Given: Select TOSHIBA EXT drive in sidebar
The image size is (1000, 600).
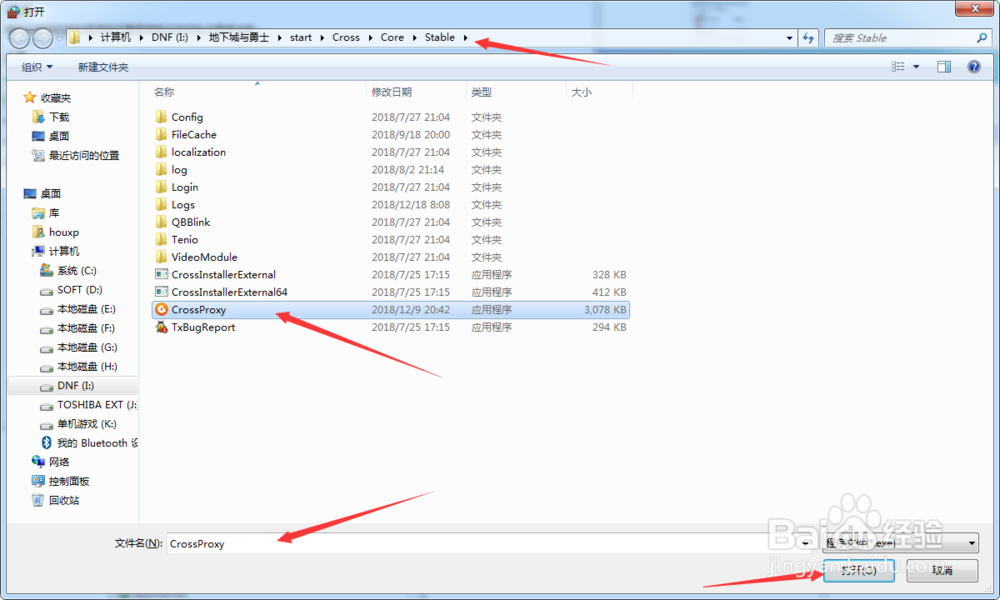Looking at the screenshot, I should (96, 405).
